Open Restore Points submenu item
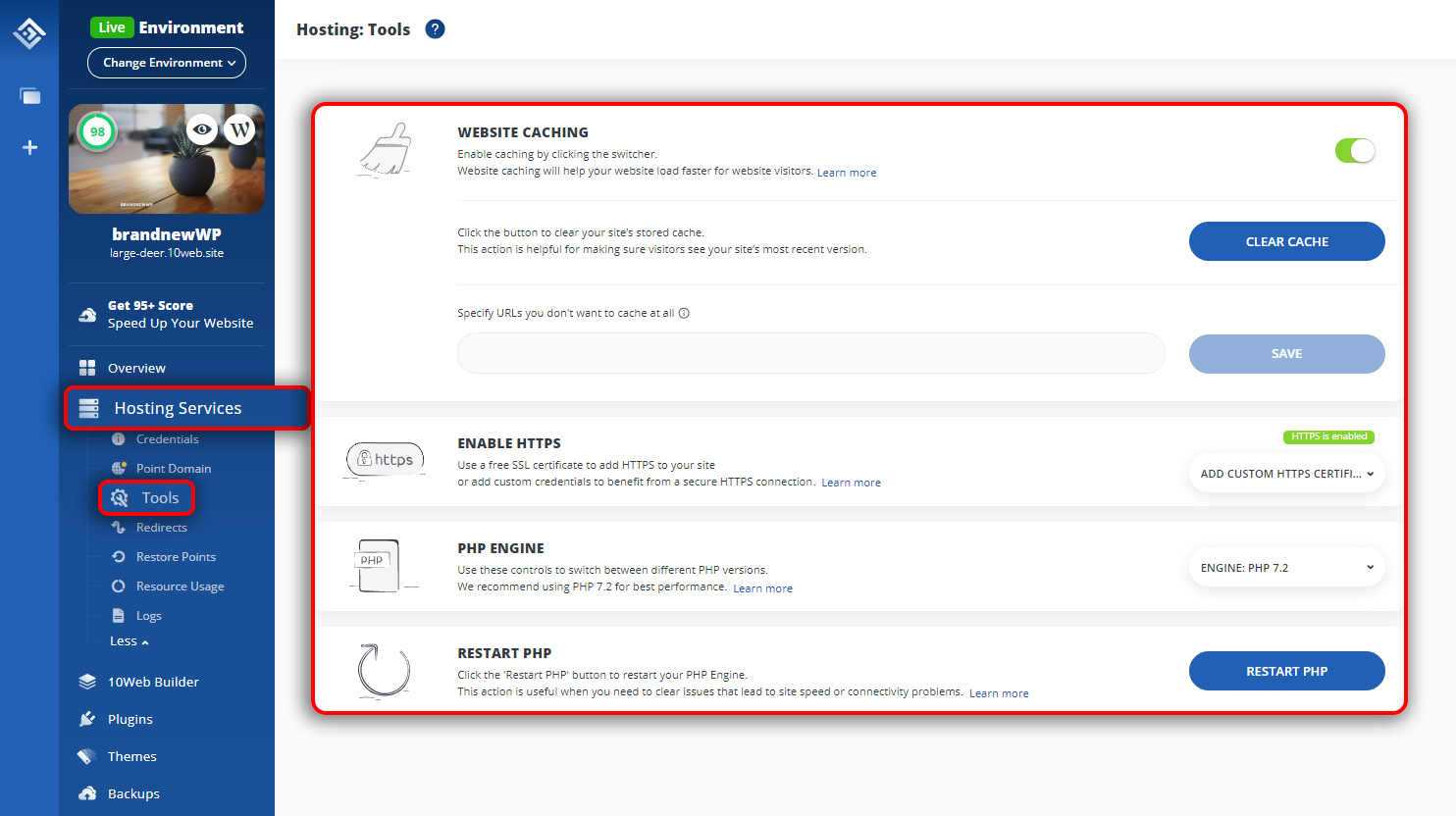The image size is (1456, 816). click(176, 557)
